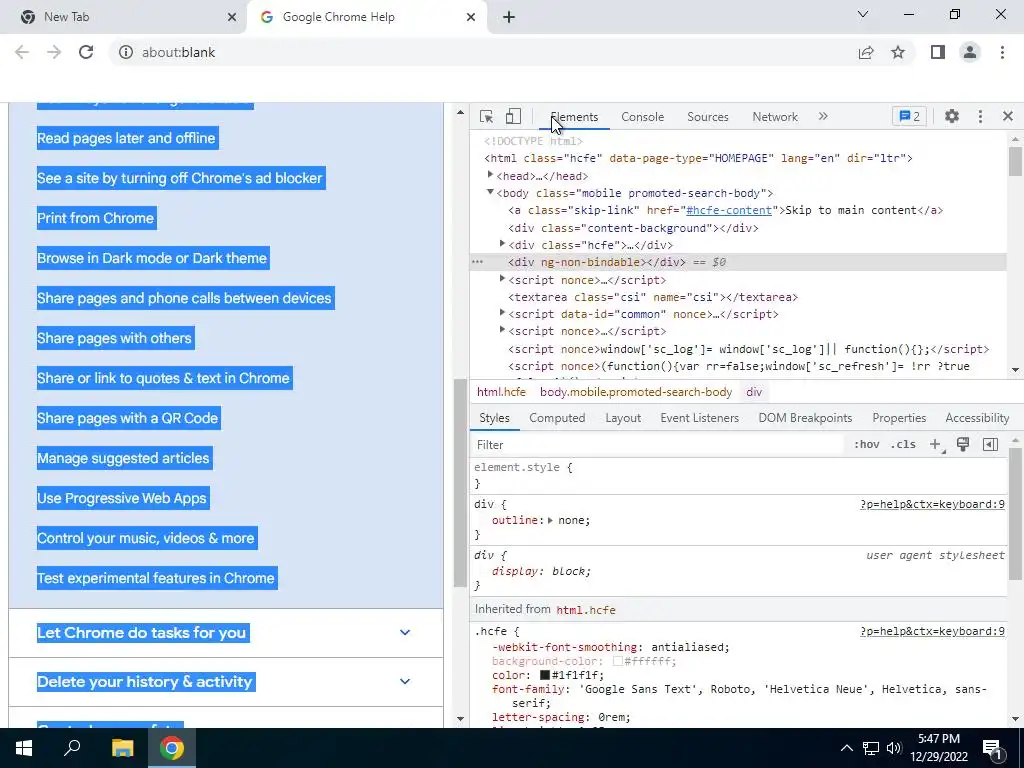Expand Delete your history & activity section

pyautogui.click(x=226, y=682)
